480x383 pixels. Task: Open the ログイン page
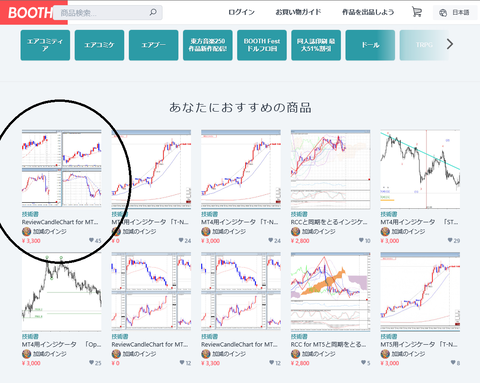241,12
